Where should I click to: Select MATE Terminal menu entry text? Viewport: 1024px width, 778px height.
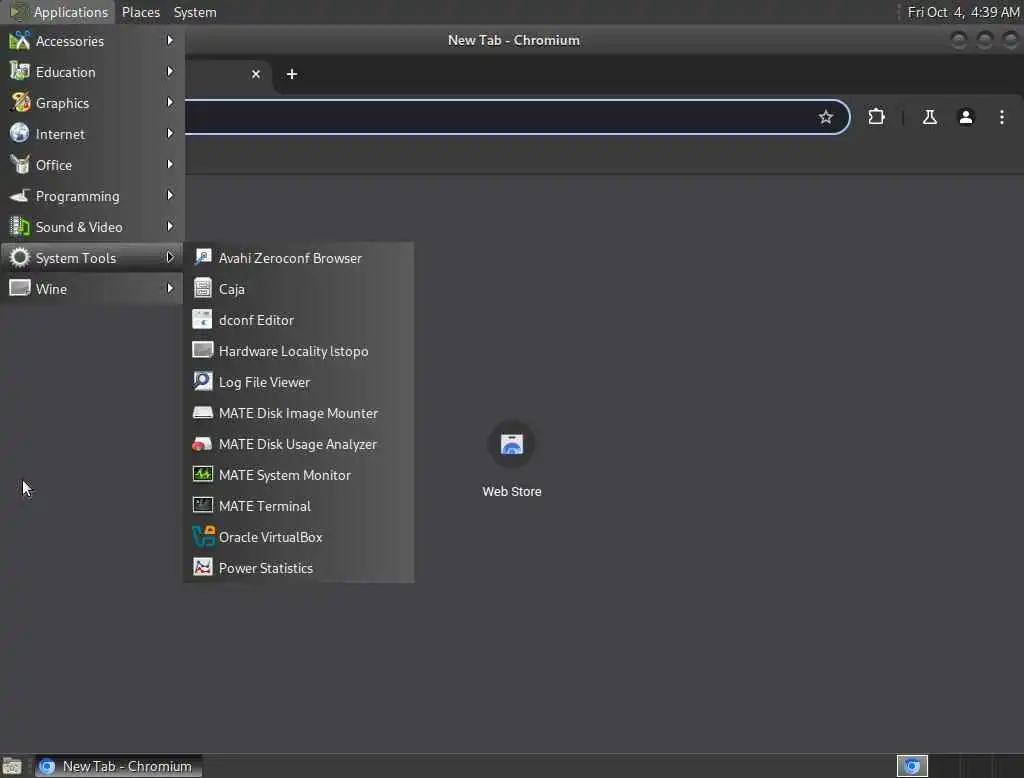[264, 506]
